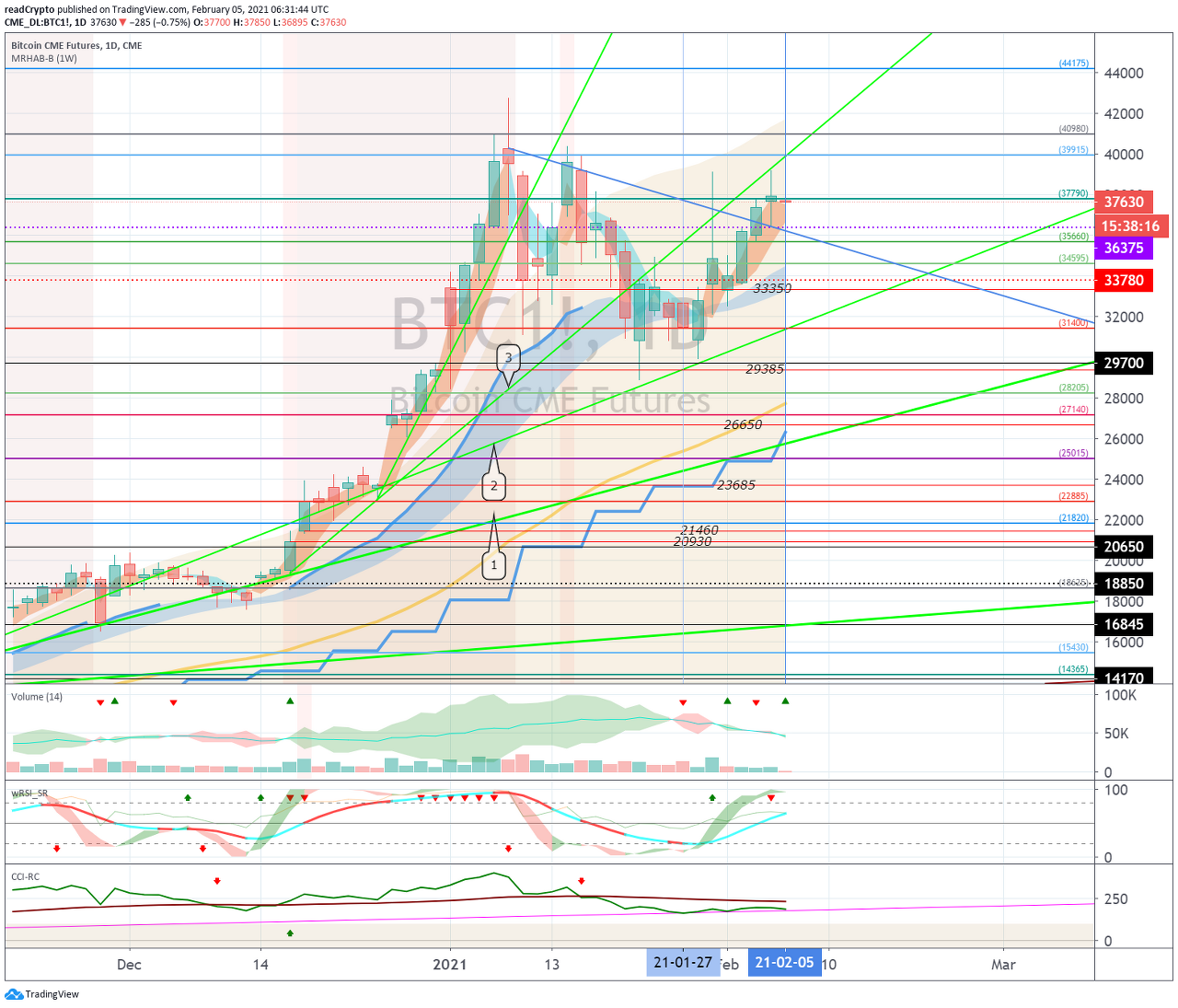Click the (21820) level label

1074,518
